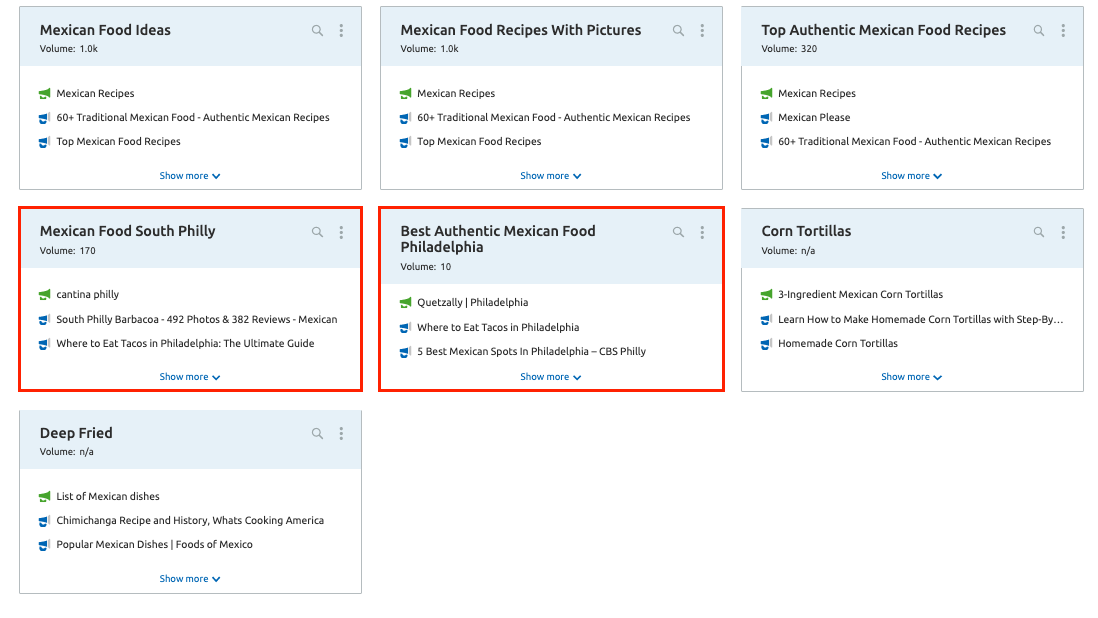Click search icon on Mexican Food Ideas card

click(317, 31)
